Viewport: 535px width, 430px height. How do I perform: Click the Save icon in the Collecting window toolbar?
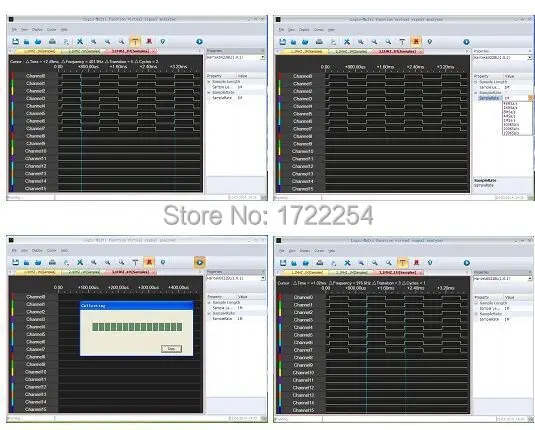click(15, 262)
